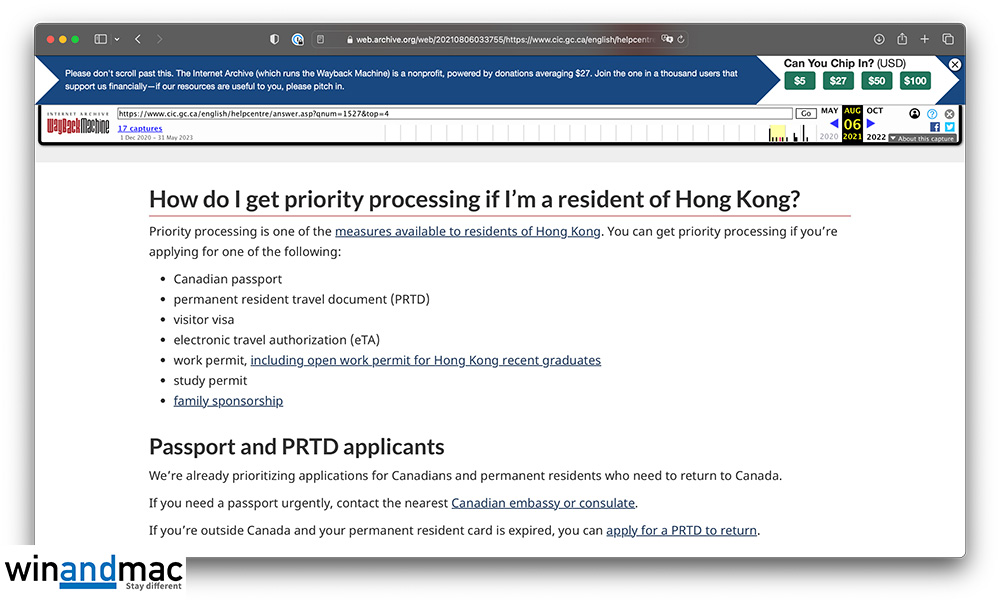This screenshot has width=1000, height=603.
Task: Open the sidebar tab group dropdown chevron
Action: pos(117,39)
